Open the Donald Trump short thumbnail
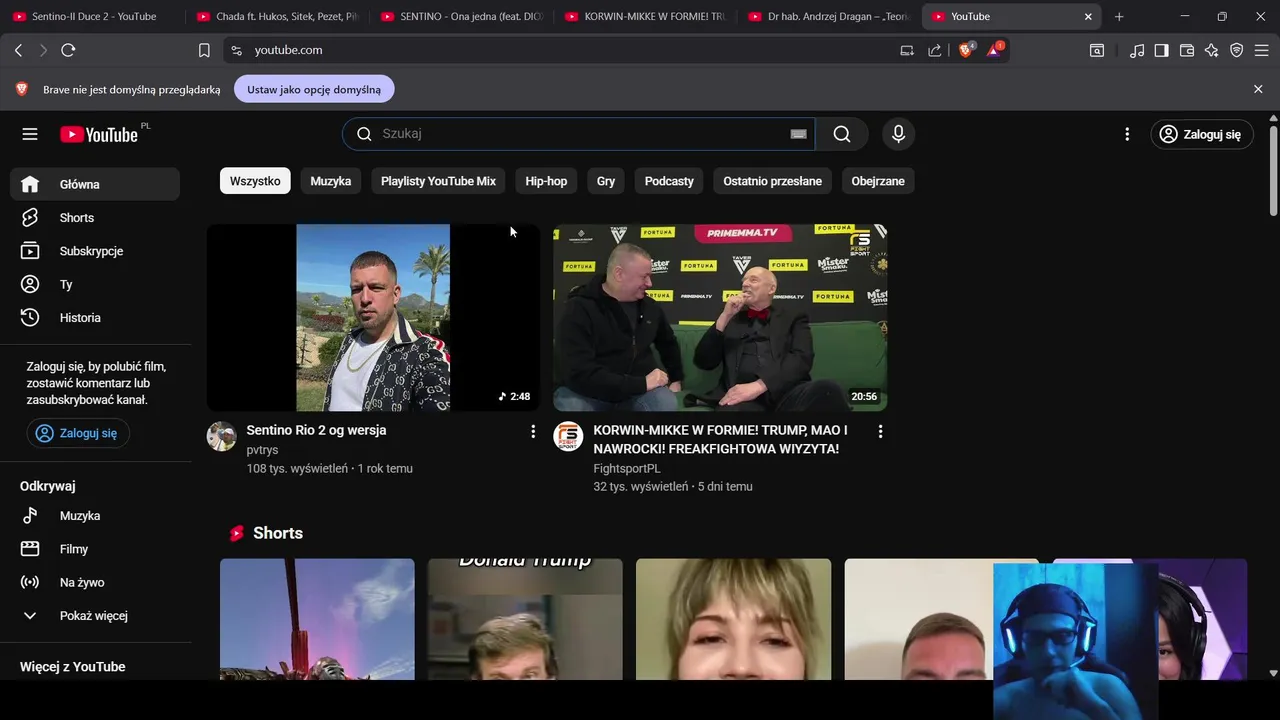 click(x=525, y=619)
